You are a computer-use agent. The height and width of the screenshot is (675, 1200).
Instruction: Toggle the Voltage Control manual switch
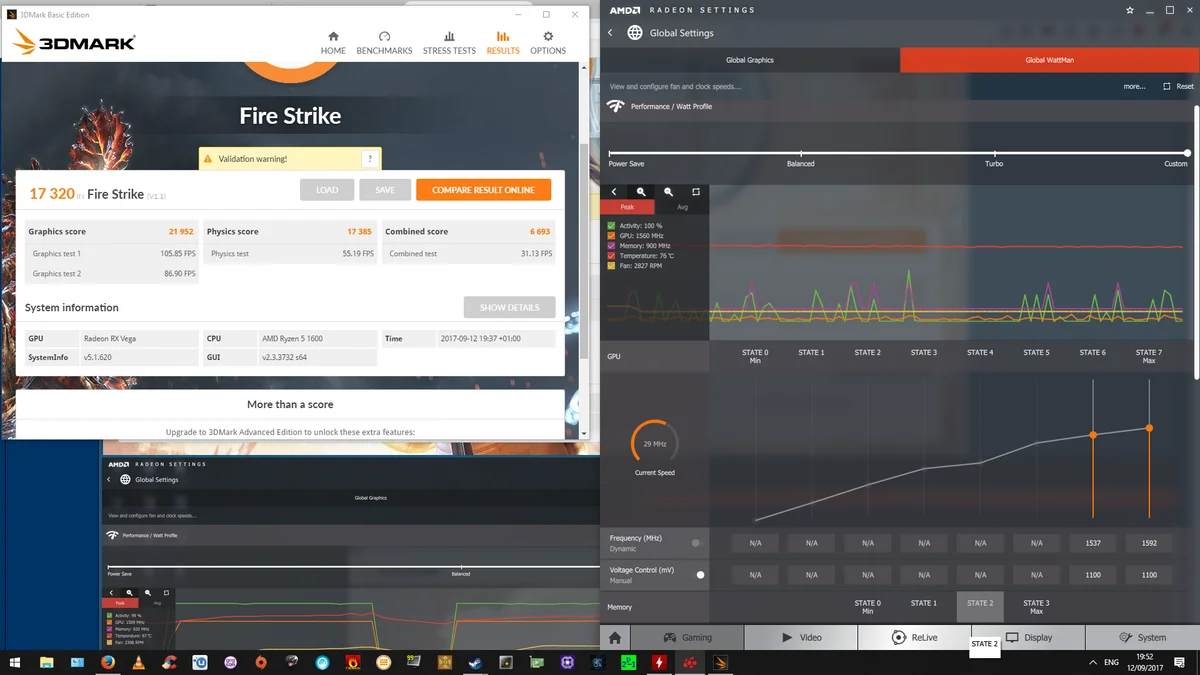coord(698,575)
